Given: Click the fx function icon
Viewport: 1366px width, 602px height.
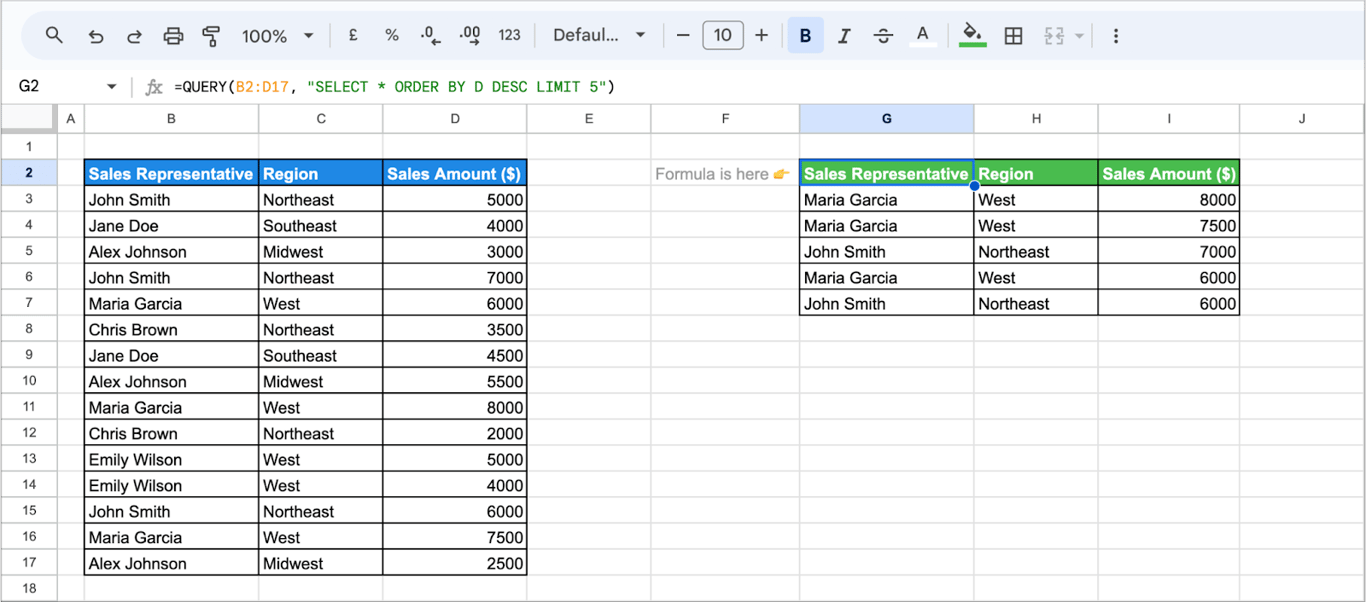Looking at the screenshot, I should 153,87.
